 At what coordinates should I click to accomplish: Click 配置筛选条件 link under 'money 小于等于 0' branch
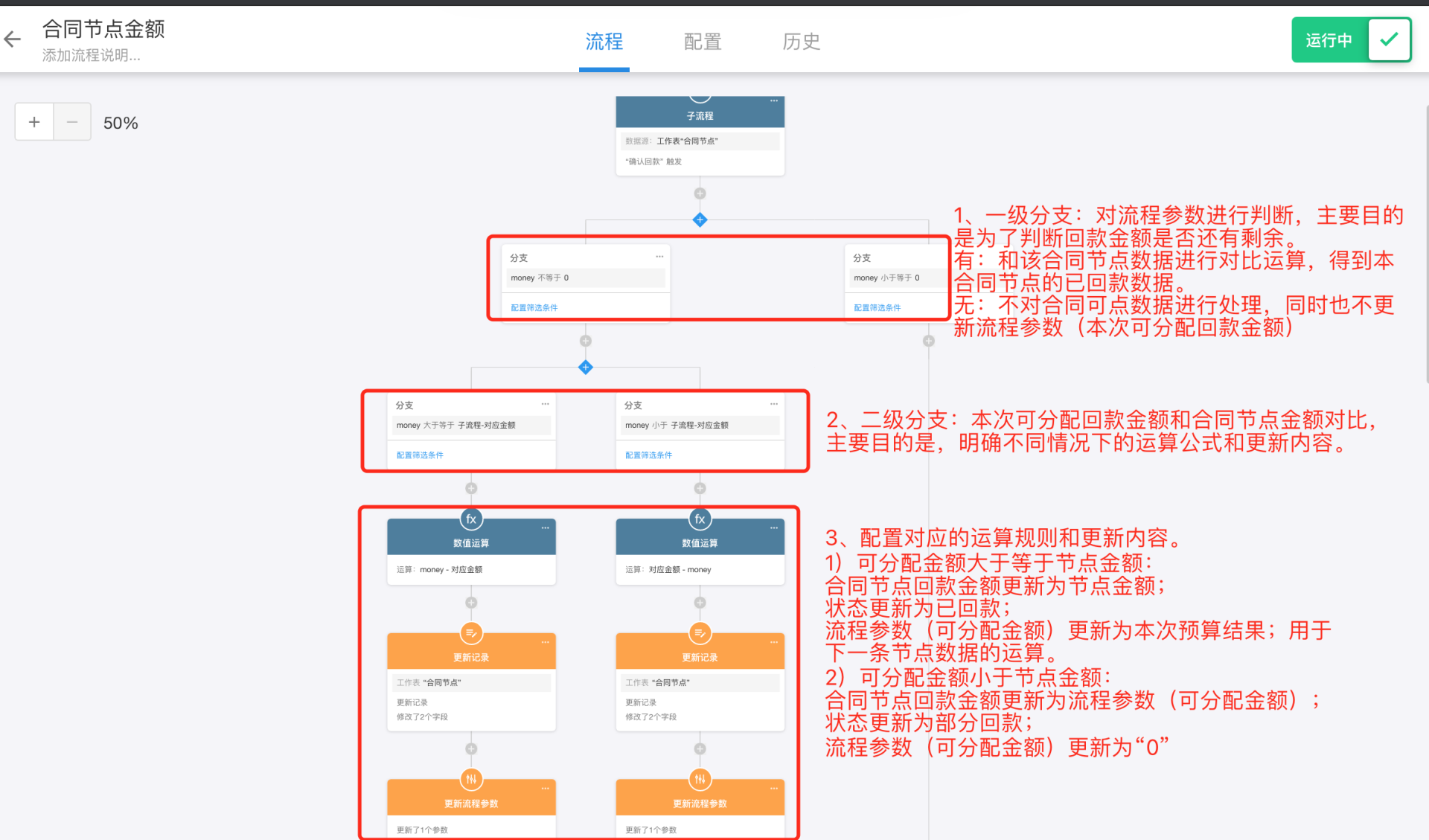point(877,307)
